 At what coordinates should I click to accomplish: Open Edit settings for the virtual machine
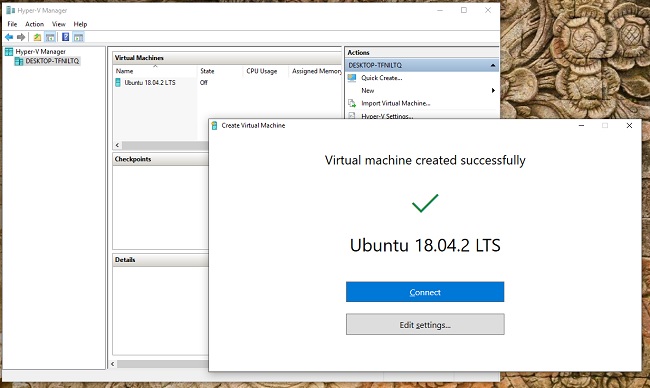425,324
